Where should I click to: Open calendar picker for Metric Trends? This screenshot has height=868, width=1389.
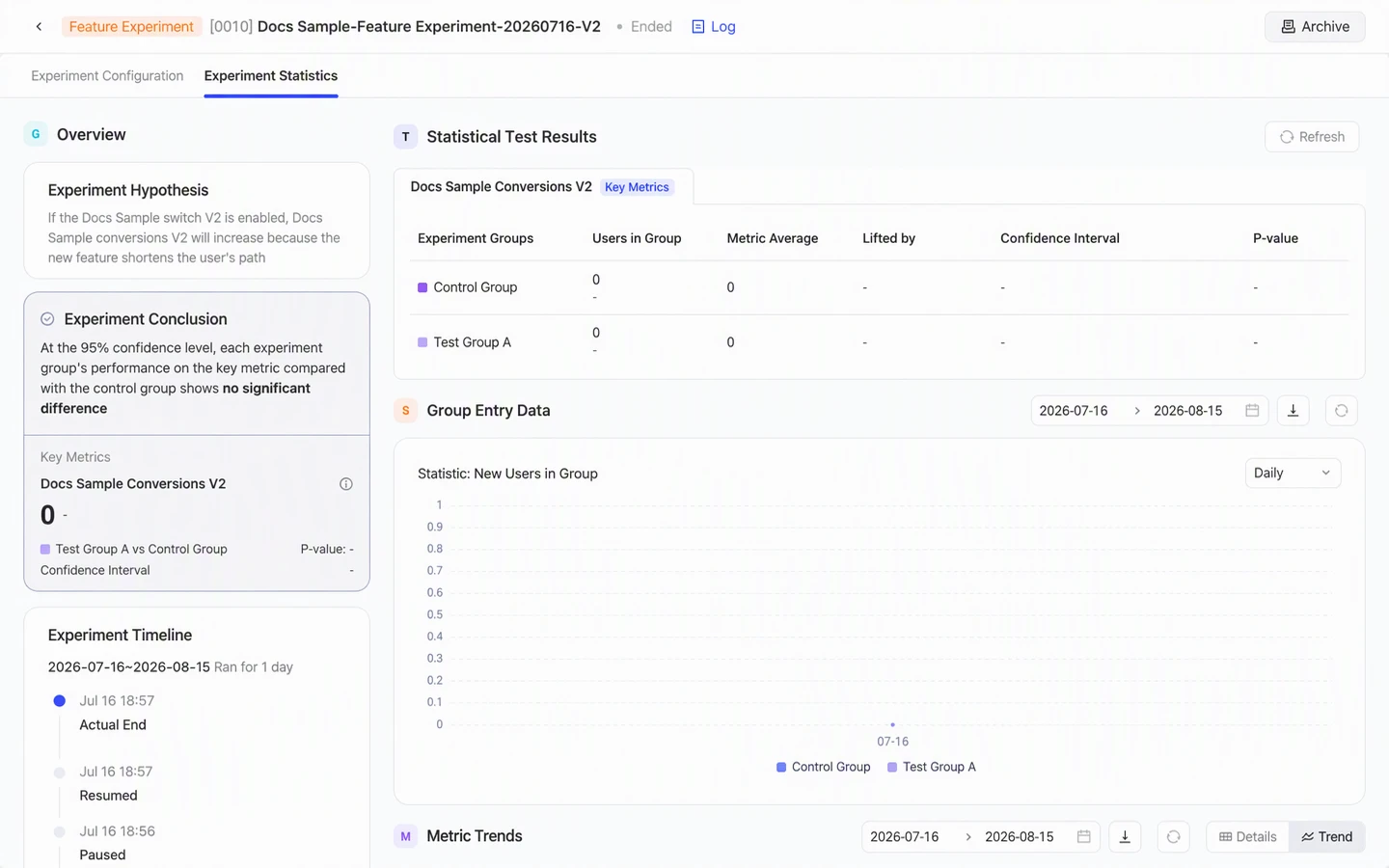1084,837
